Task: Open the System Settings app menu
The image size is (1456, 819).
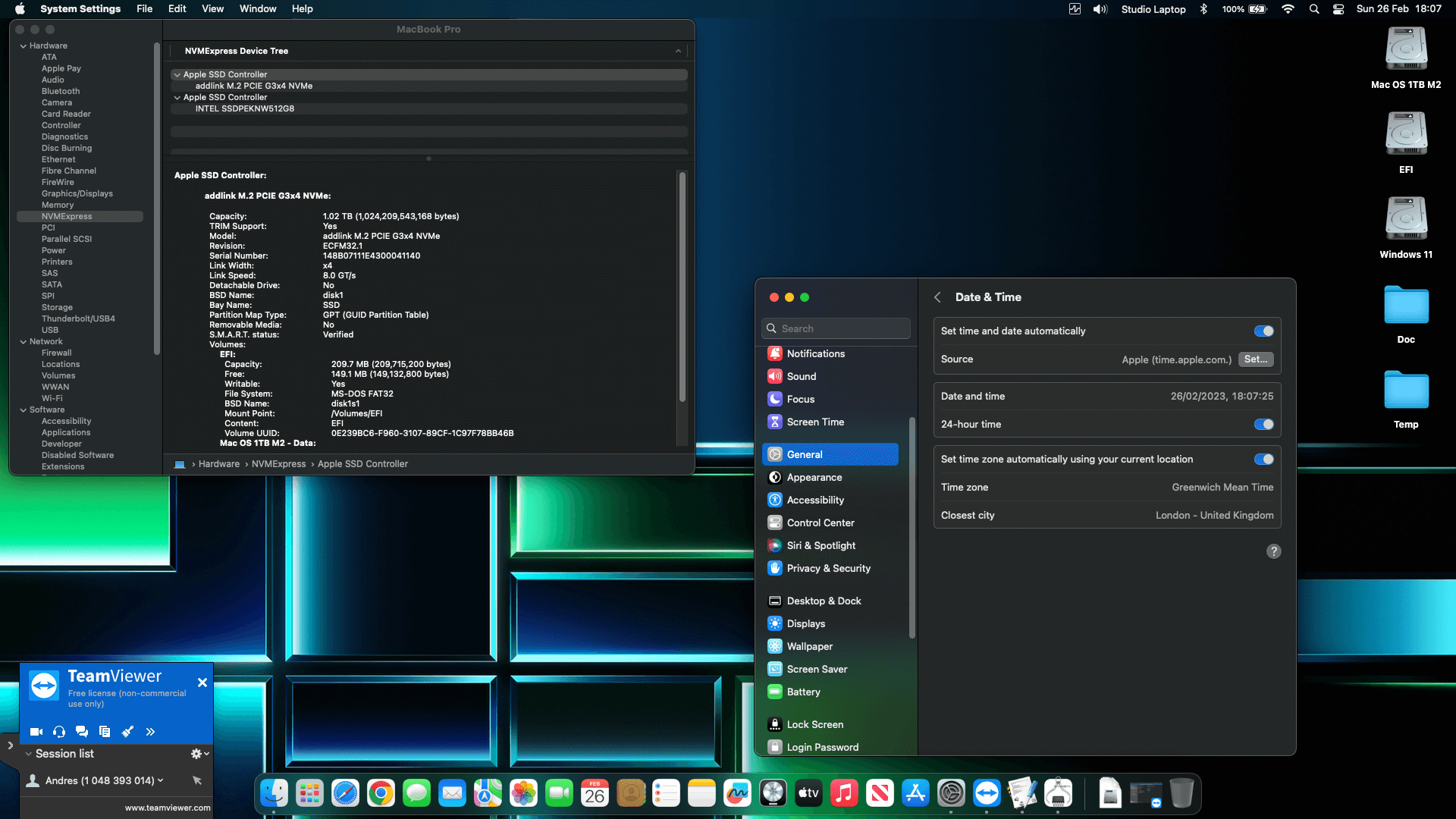Action: click(80, 9)
